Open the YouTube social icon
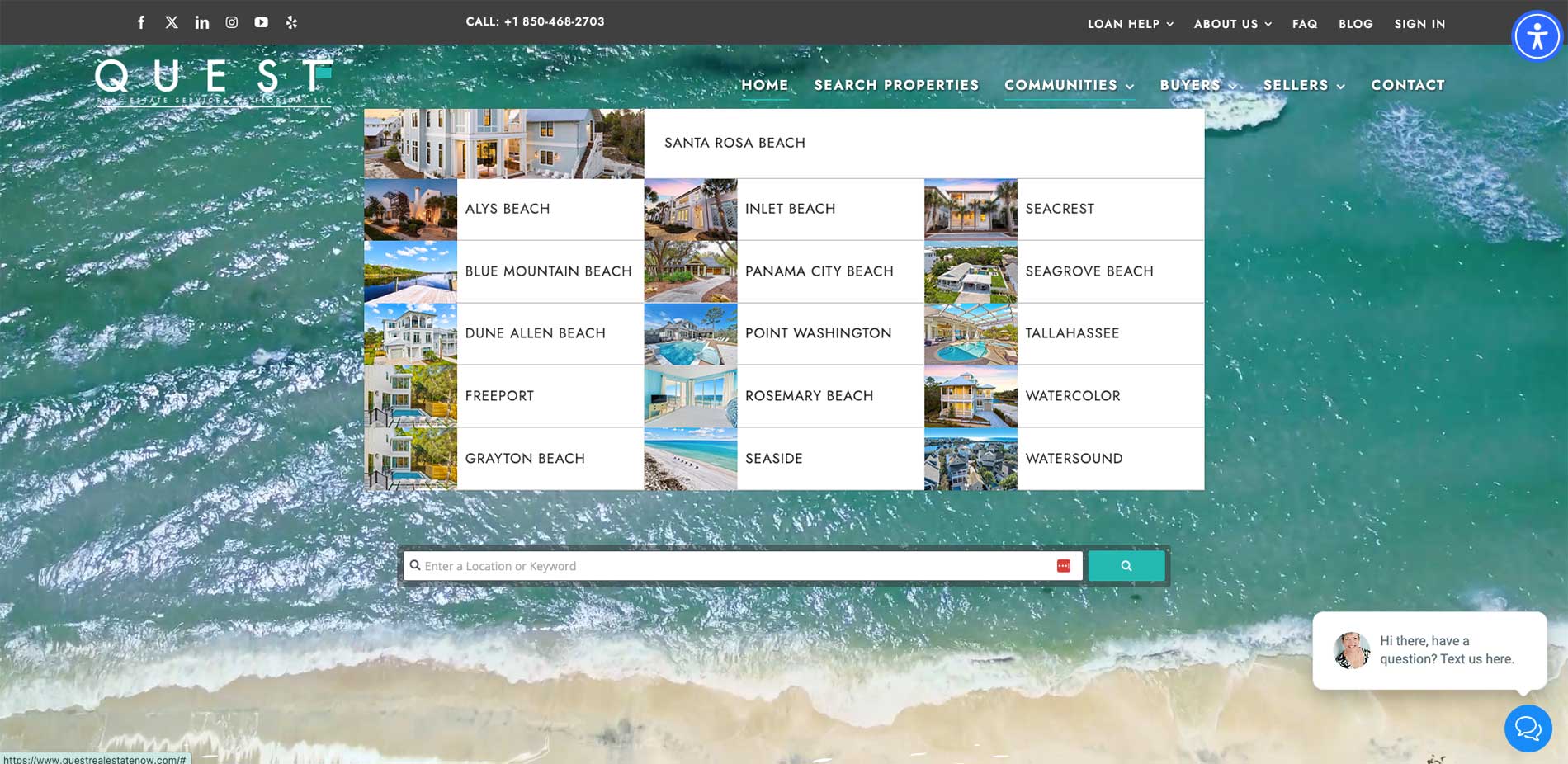 [x=262, y=22]
